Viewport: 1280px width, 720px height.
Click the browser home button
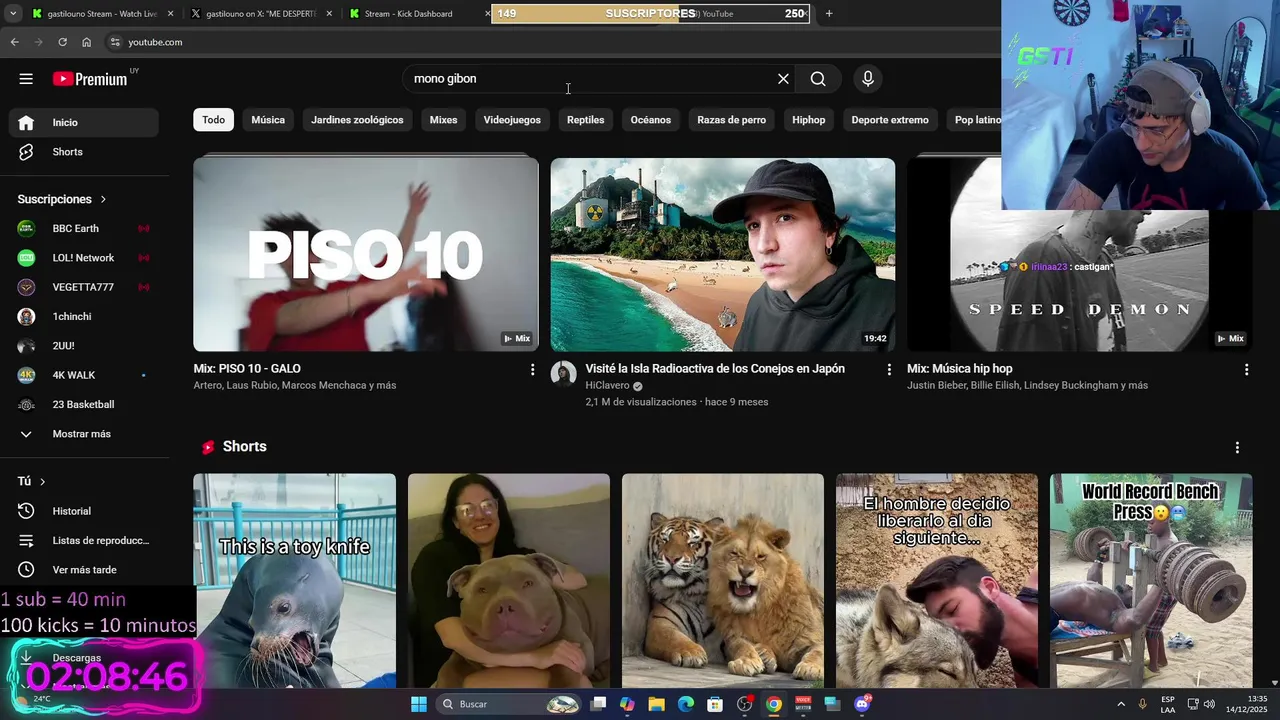pos(86,42)
